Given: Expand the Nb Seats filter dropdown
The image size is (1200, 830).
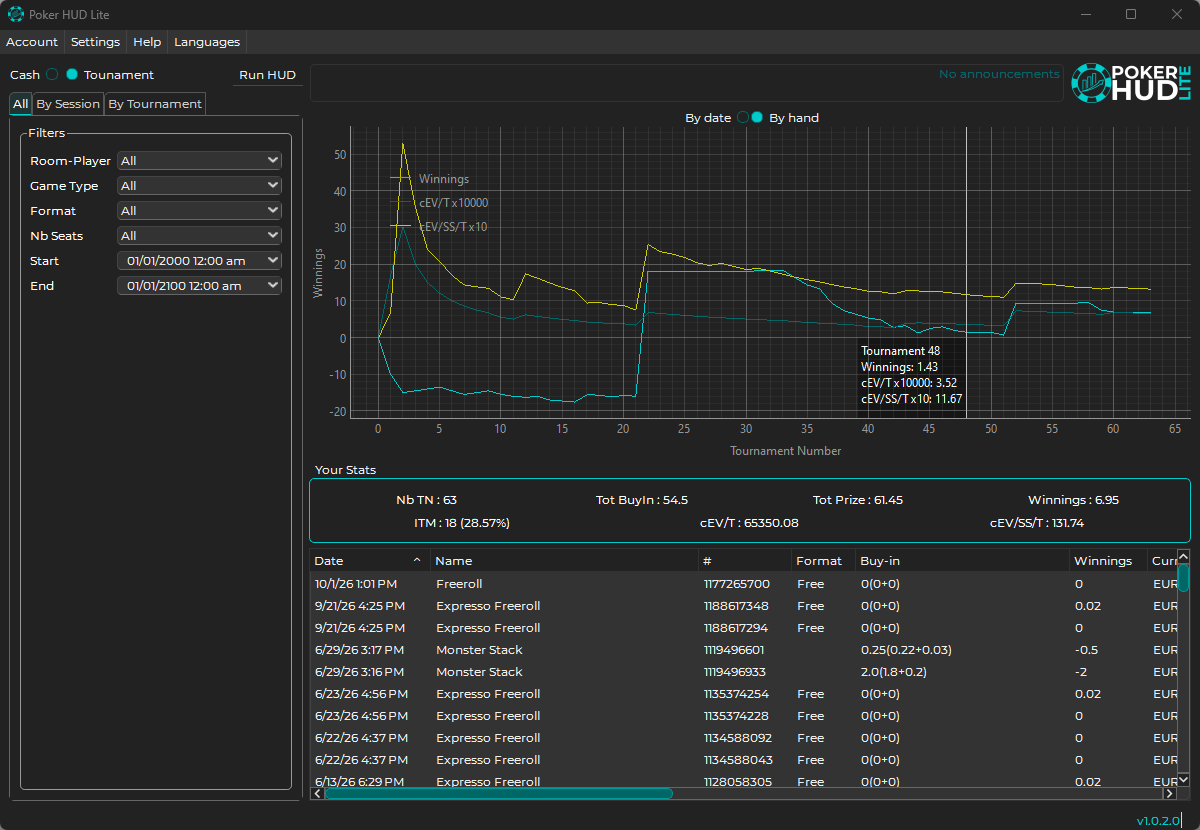Looking at the screenshot, I should (x=199, y=236).
